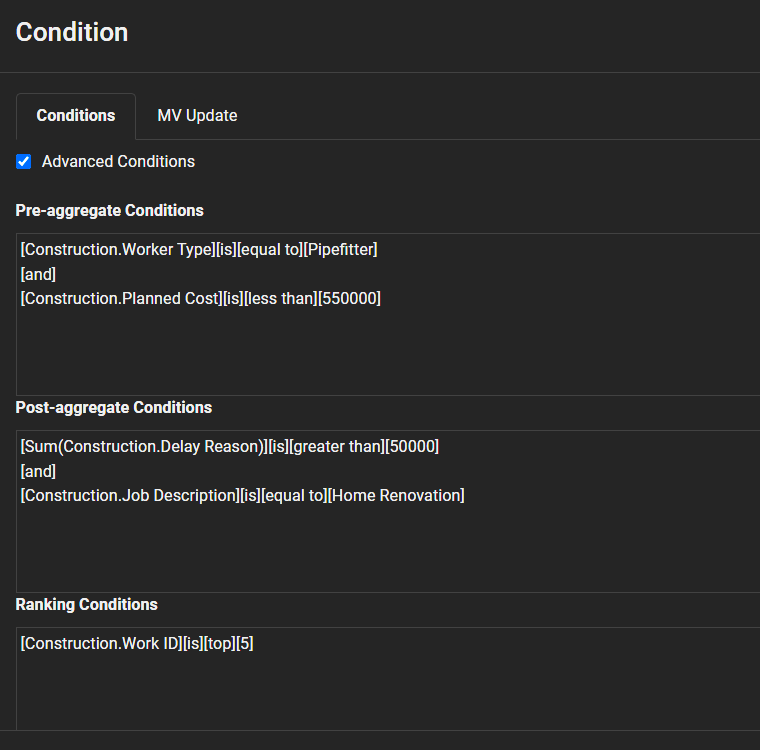Click the [Pipefitter] value in Pre-aggregate Conditions
The image size is (760, 750).
[x=340, y=250]
